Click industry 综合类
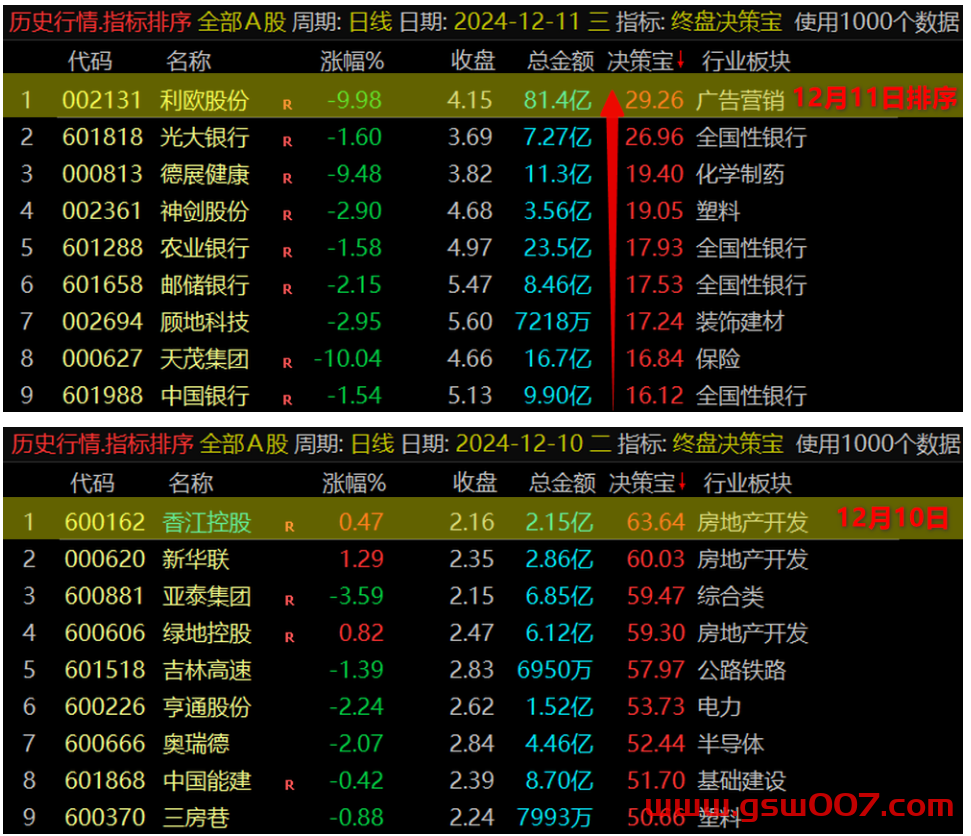This screenshot has height=836, width=971. (x=730, y=596)
